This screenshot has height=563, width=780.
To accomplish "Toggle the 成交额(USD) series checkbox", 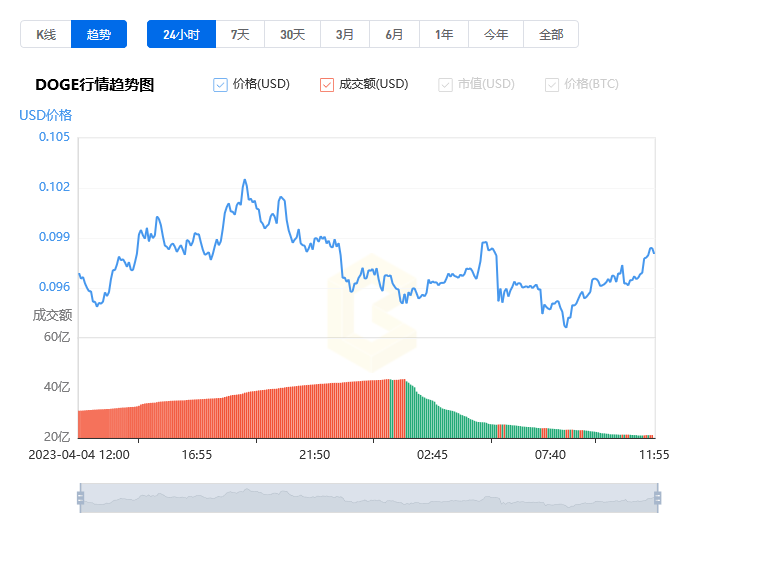I will tap(327, 85).
